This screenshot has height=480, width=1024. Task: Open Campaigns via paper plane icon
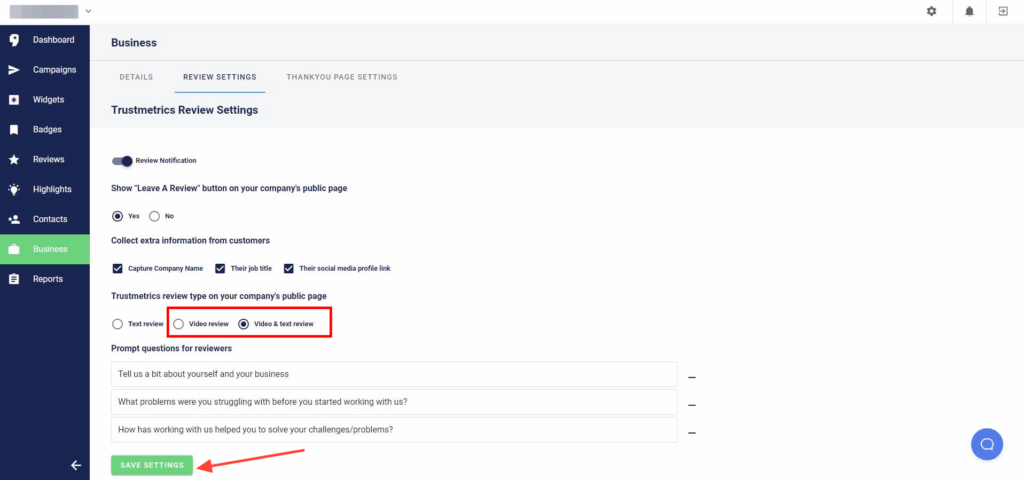tap(14, 70)
